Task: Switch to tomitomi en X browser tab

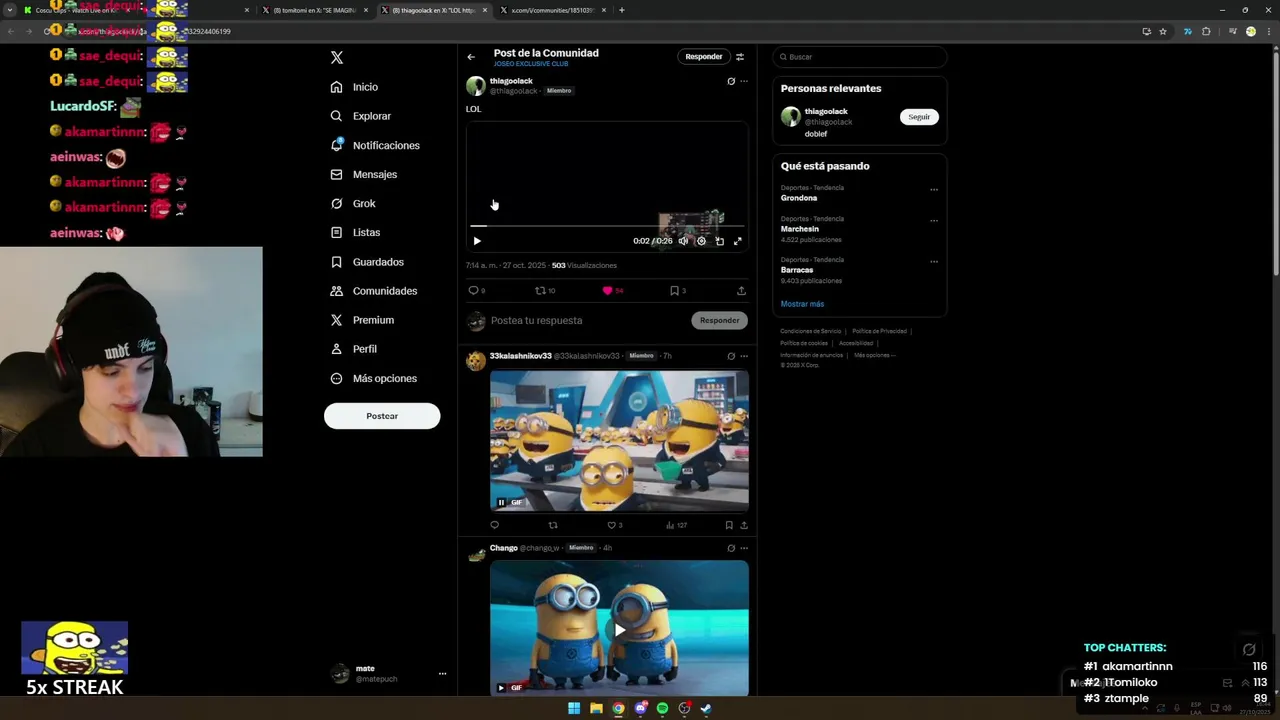Action: tap(314, 10)
